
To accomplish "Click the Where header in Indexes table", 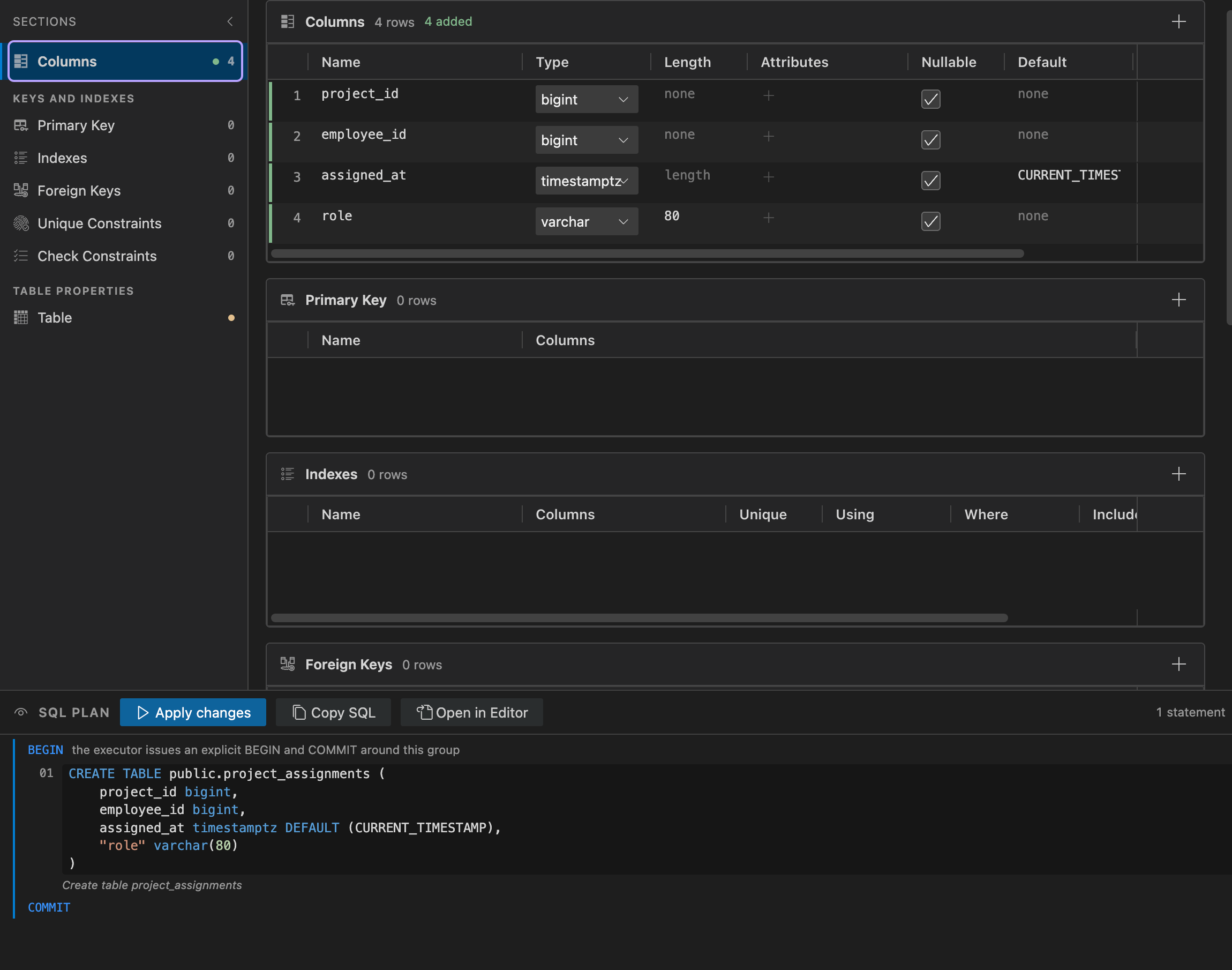I will point(986,514).
